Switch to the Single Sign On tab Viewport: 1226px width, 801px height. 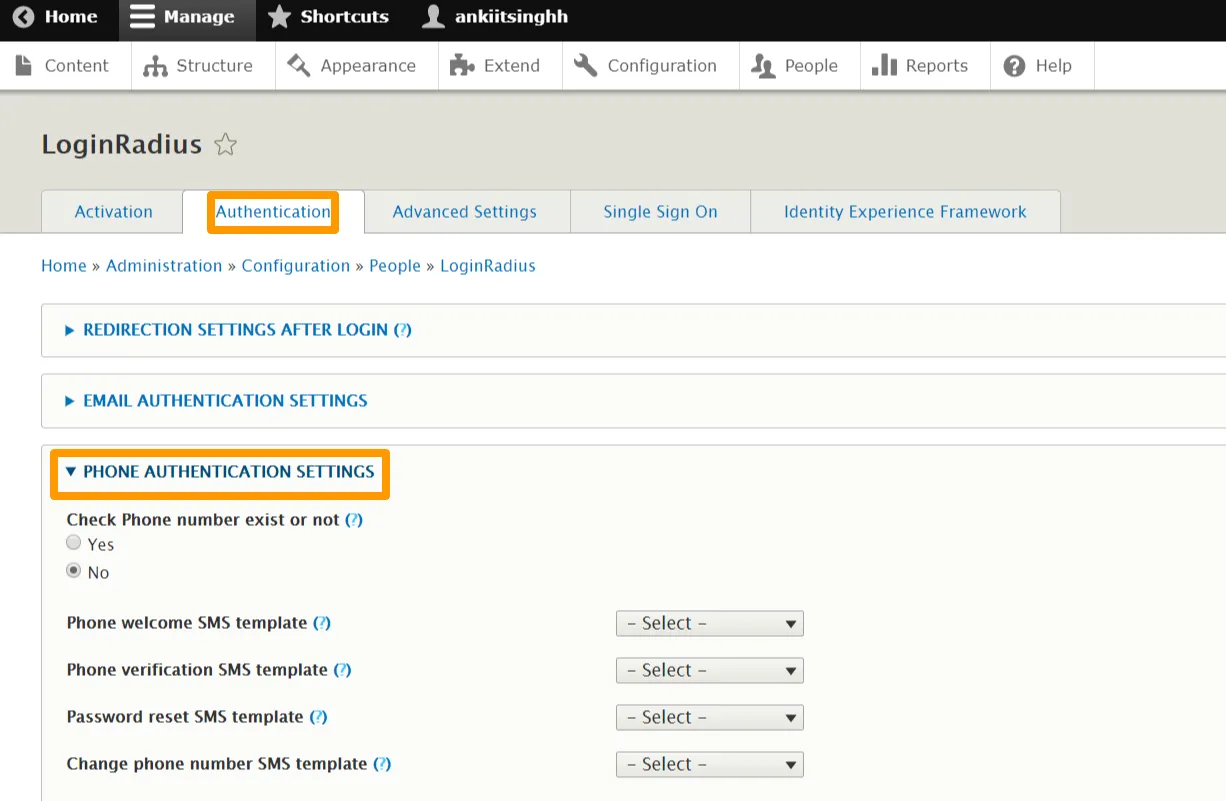point(660,212)
